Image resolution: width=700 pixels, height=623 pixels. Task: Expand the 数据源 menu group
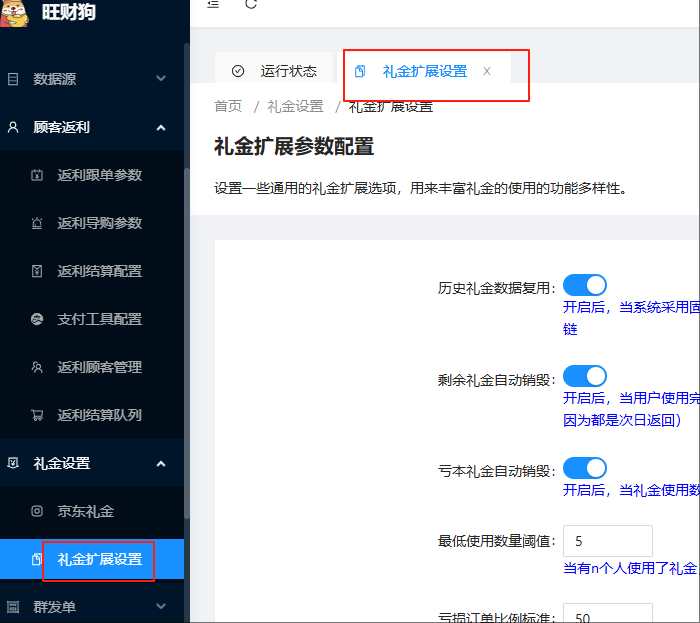coord(92,78)
